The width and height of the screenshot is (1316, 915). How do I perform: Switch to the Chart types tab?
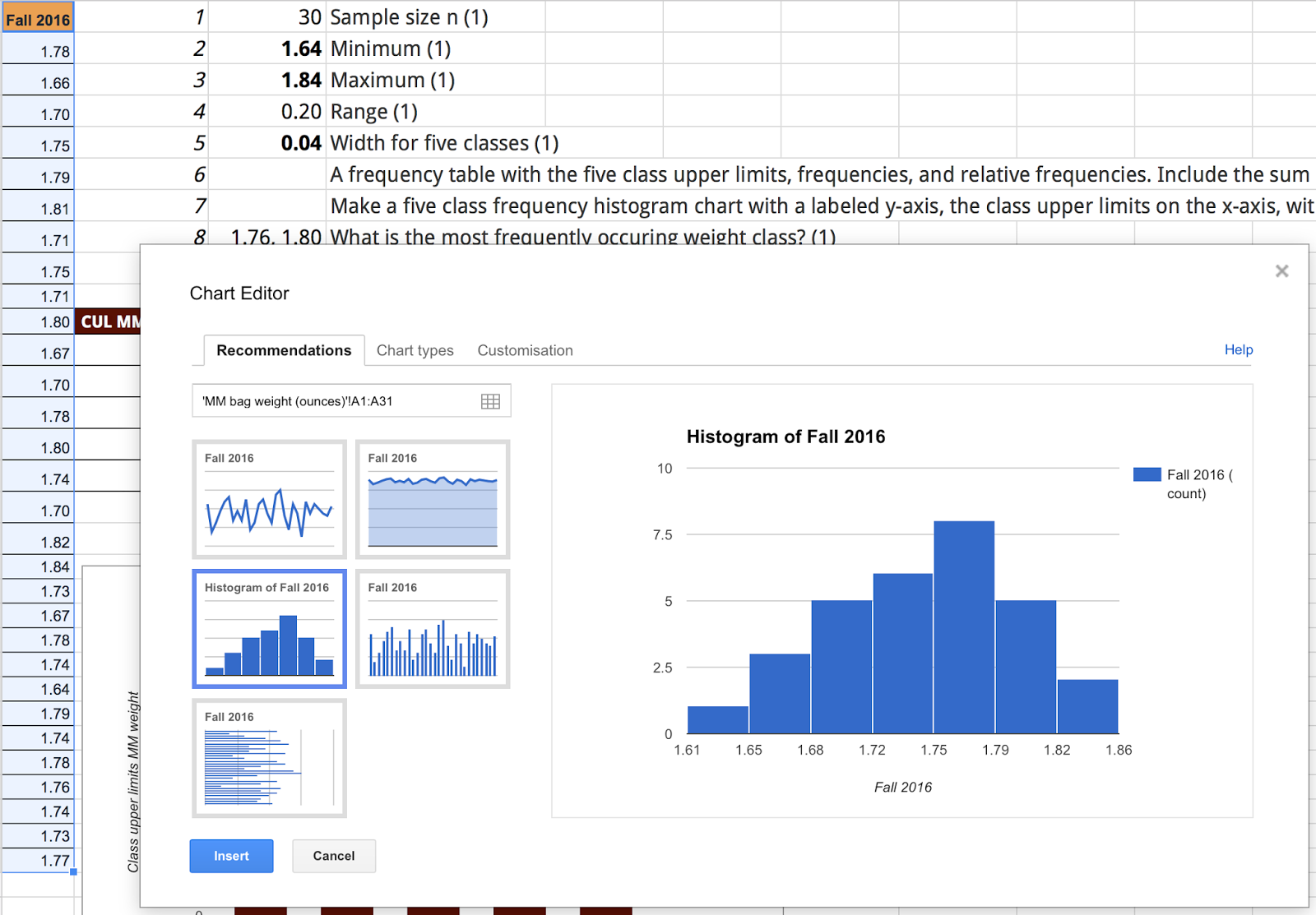pyautogui.click(x=415, y=350)
